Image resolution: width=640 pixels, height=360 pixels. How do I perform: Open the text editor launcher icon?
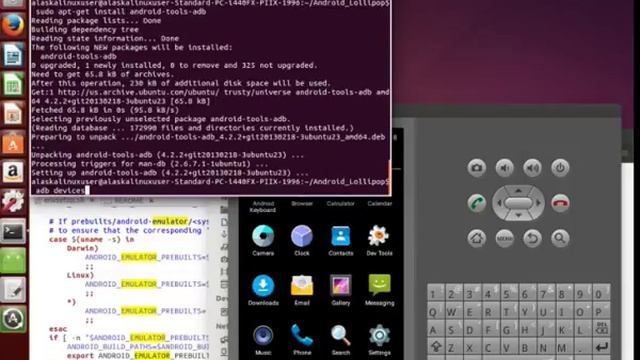tap(13, 290)
